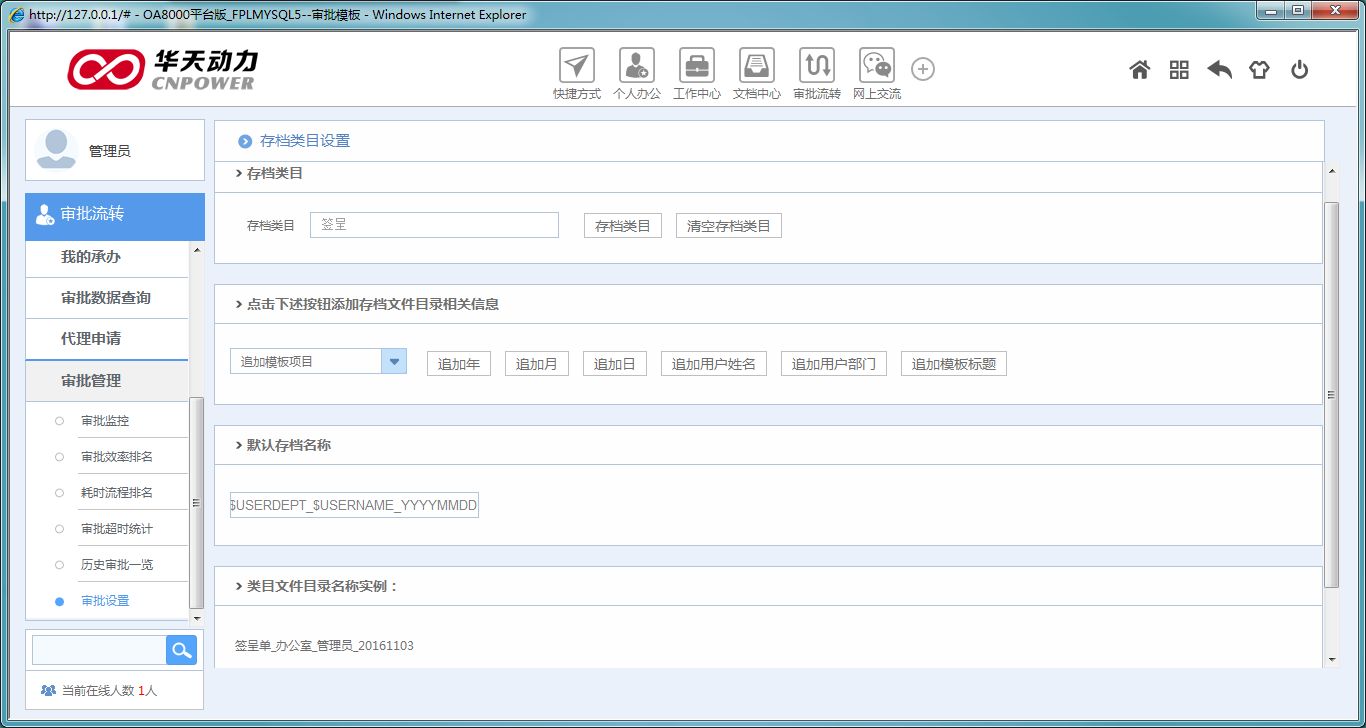Click the 清空存档类目 button
1366x728 pixels.
[728, 226]
